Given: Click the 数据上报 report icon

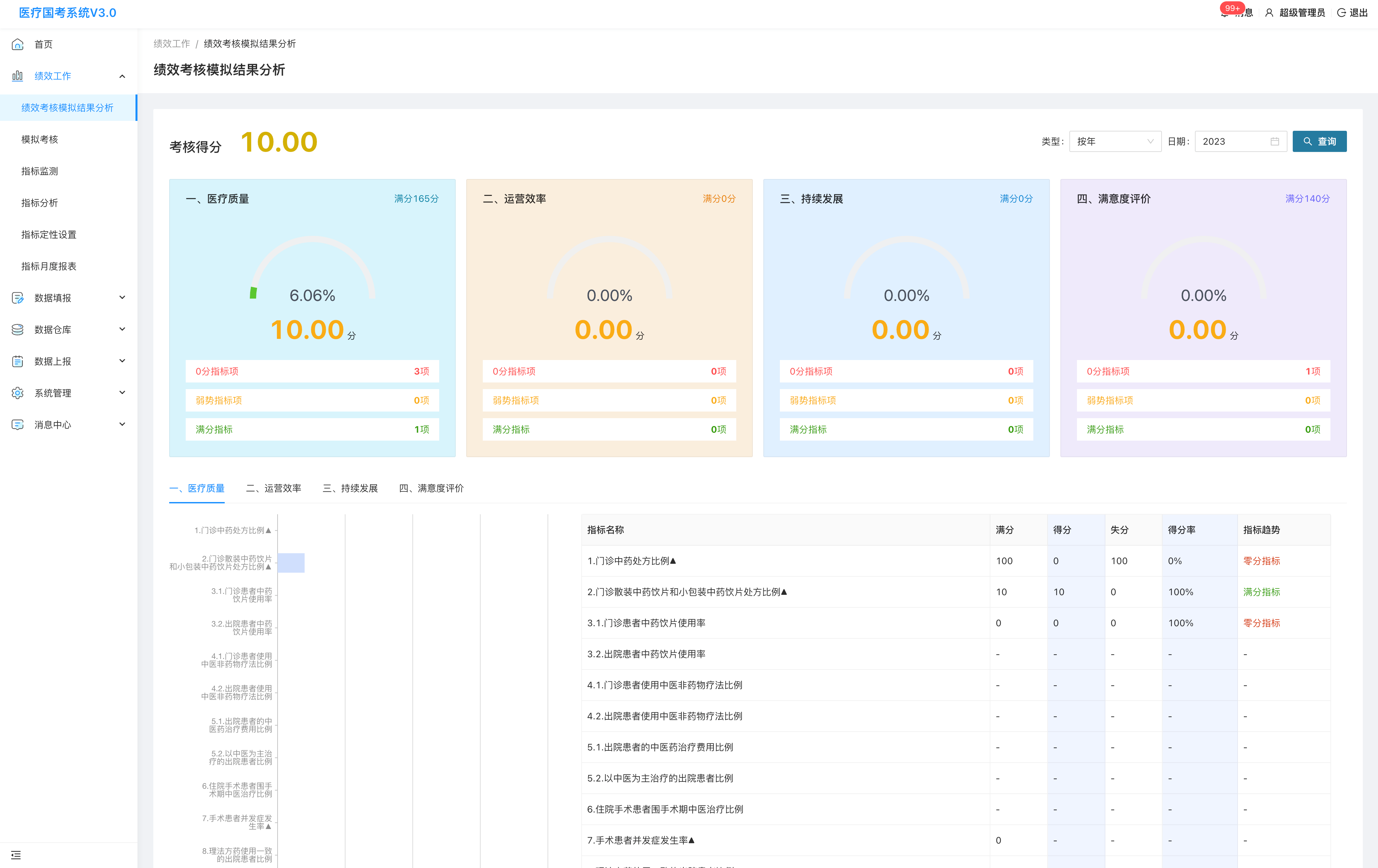Looking at the screenshot, I should coord(18,361).
